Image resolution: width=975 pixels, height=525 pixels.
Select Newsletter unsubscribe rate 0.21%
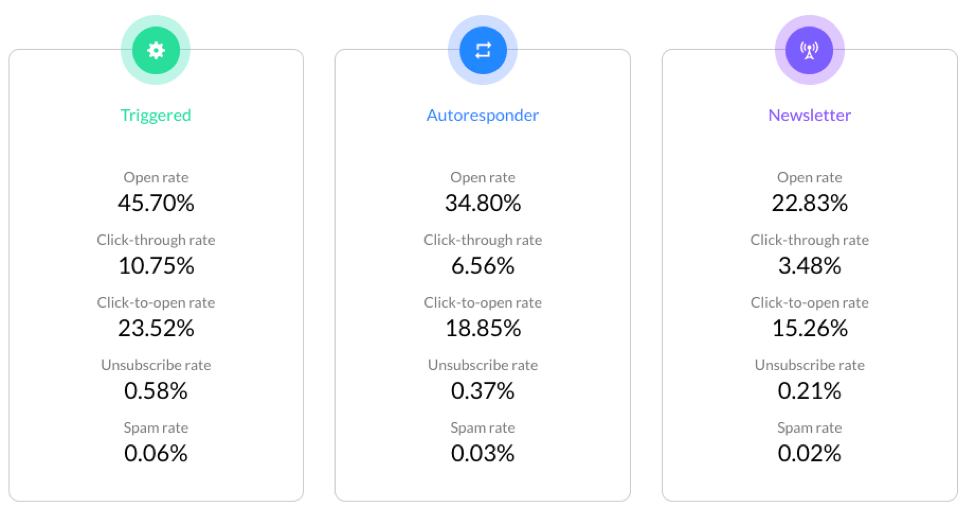(809, 391)
